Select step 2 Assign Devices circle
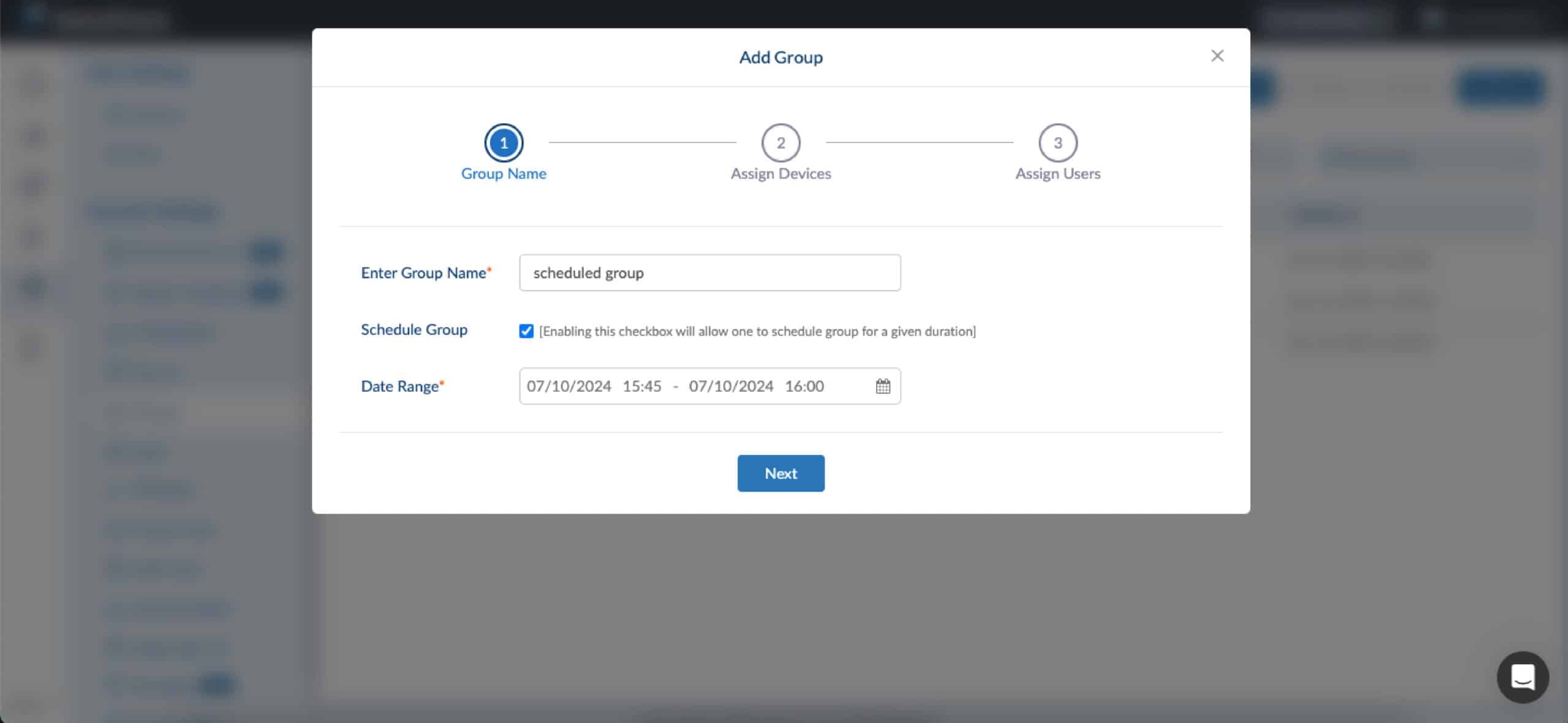Viewport: 1568px width, 723px height. 781,143
